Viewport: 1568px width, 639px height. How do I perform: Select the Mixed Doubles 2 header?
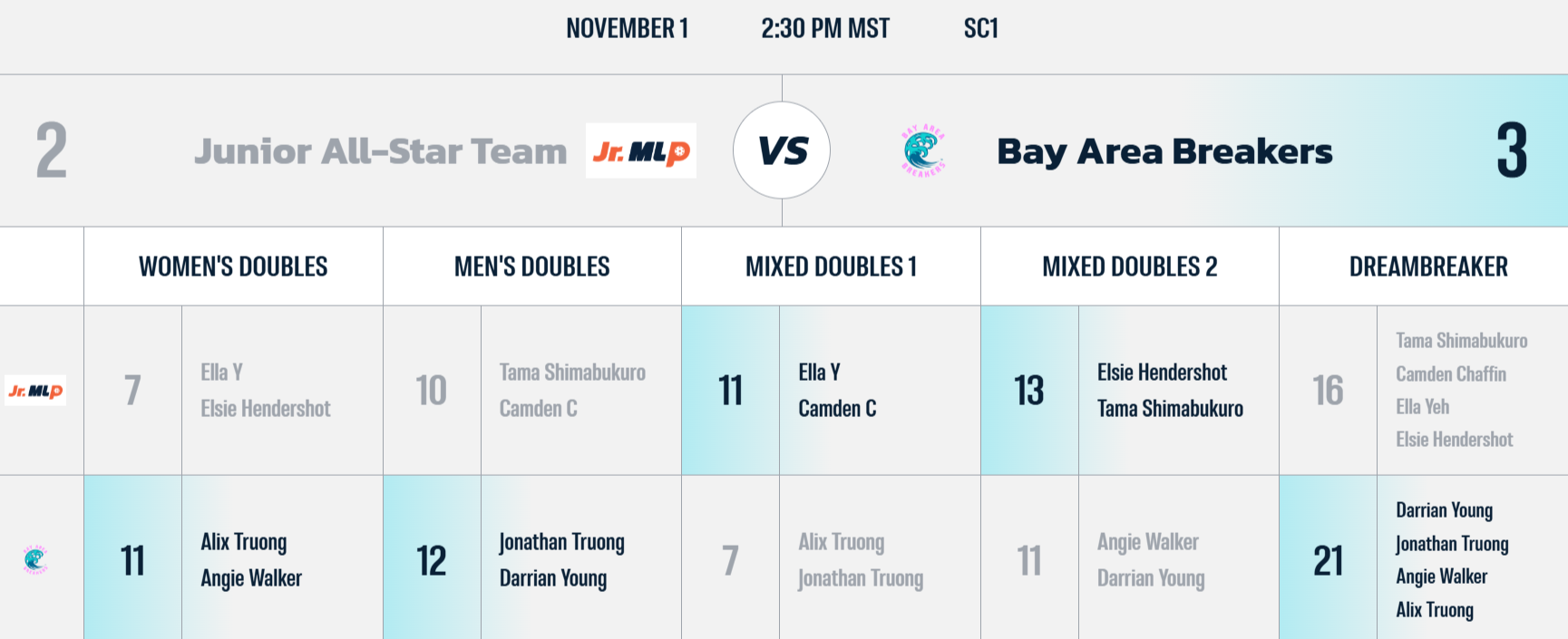tap(1129, 266)
